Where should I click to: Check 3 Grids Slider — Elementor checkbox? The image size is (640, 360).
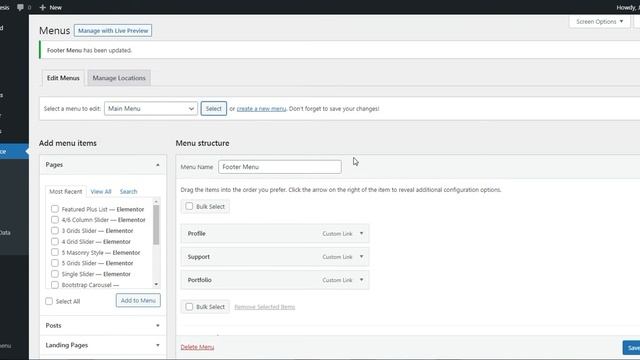point(55,231)
